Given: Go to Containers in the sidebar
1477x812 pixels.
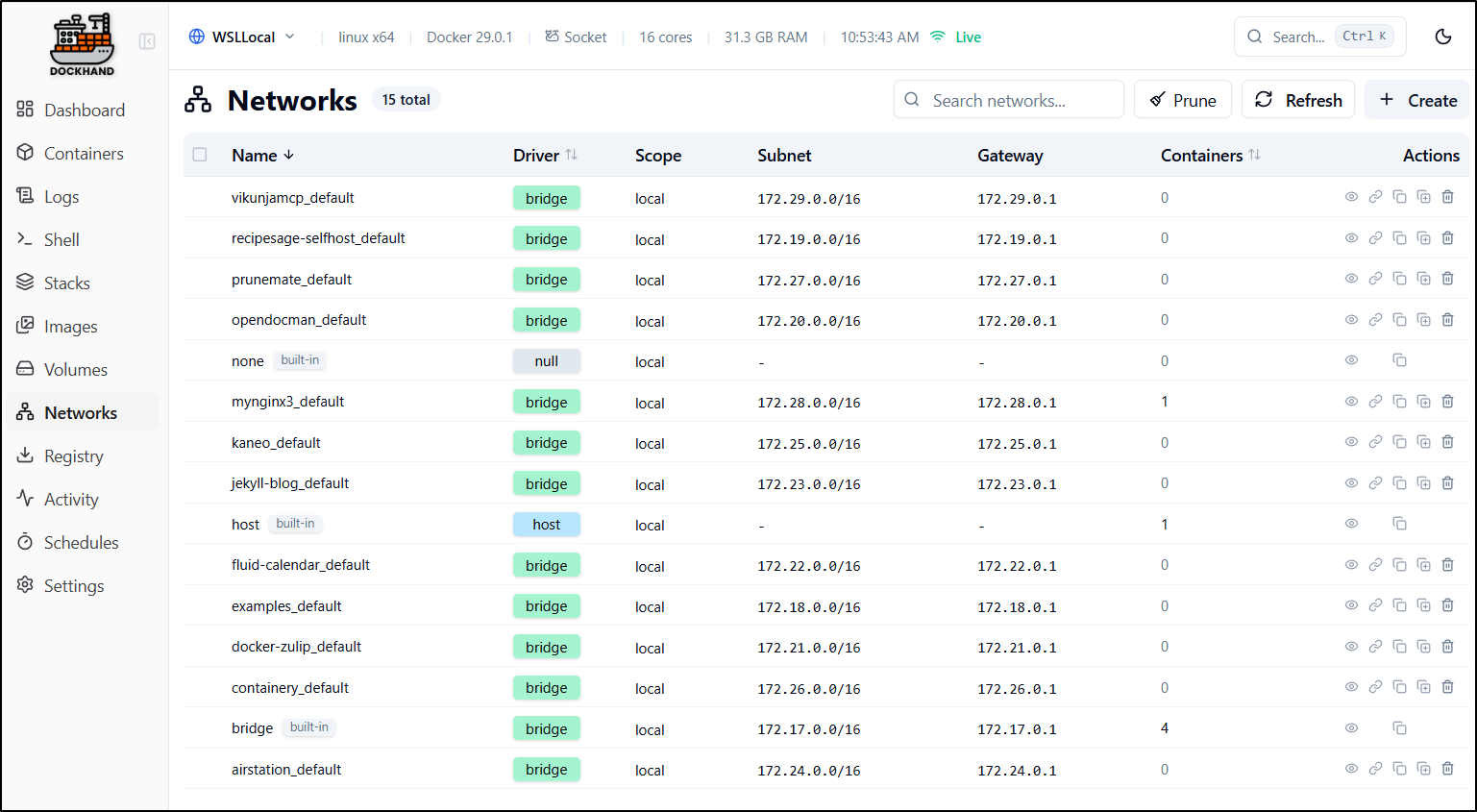Looking at the screenshot, I should click(83, 154).
